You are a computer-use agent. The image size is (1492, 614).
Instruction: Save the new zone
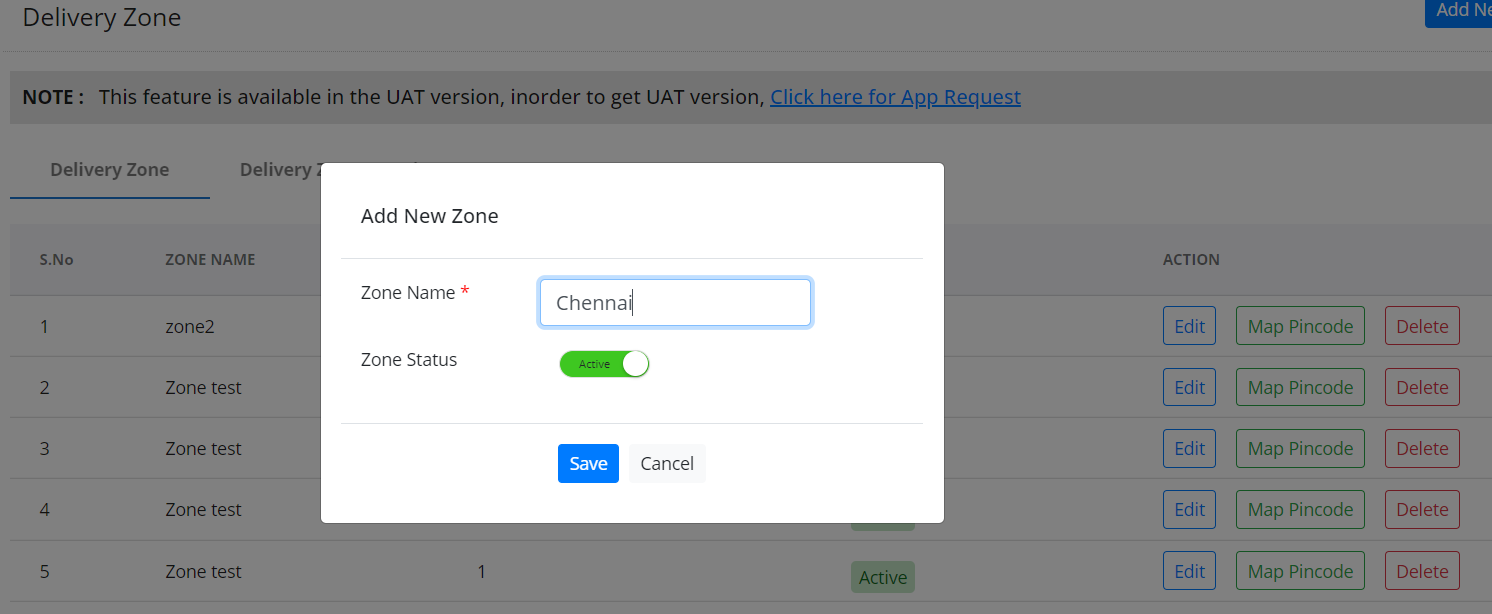click(x=588, y=463)
